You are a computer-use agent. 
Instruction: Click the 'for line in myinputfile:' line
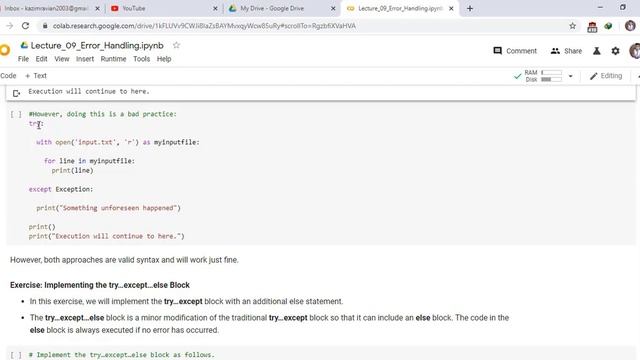[x=89, y=161]
